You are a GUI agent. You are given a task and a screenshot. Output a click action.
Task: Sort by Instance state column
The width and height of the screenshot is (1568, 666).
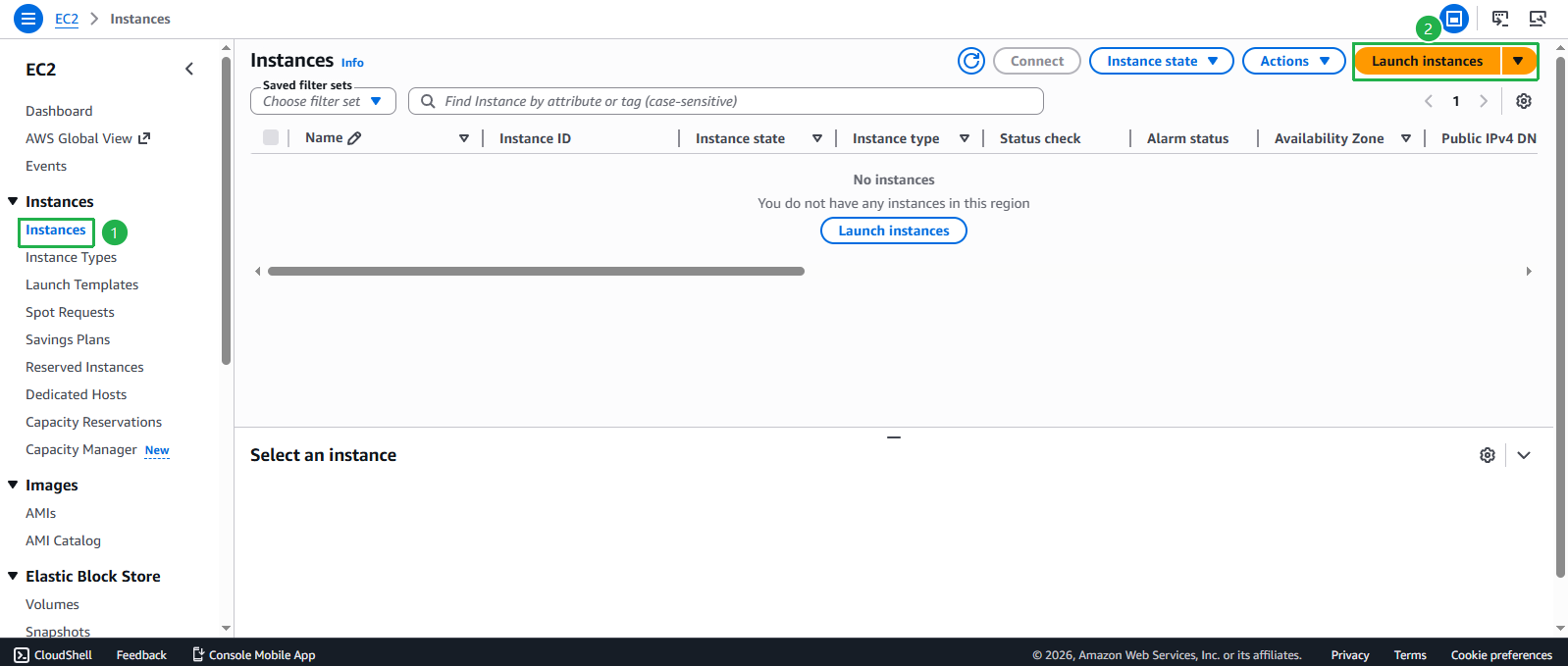(x=817, y=138)
